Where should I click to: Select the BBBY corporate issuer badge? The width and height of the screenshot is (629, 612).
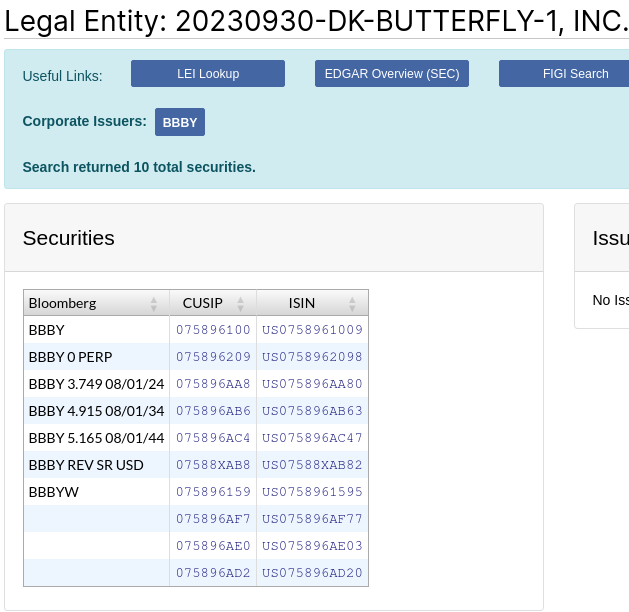point(180,122)
